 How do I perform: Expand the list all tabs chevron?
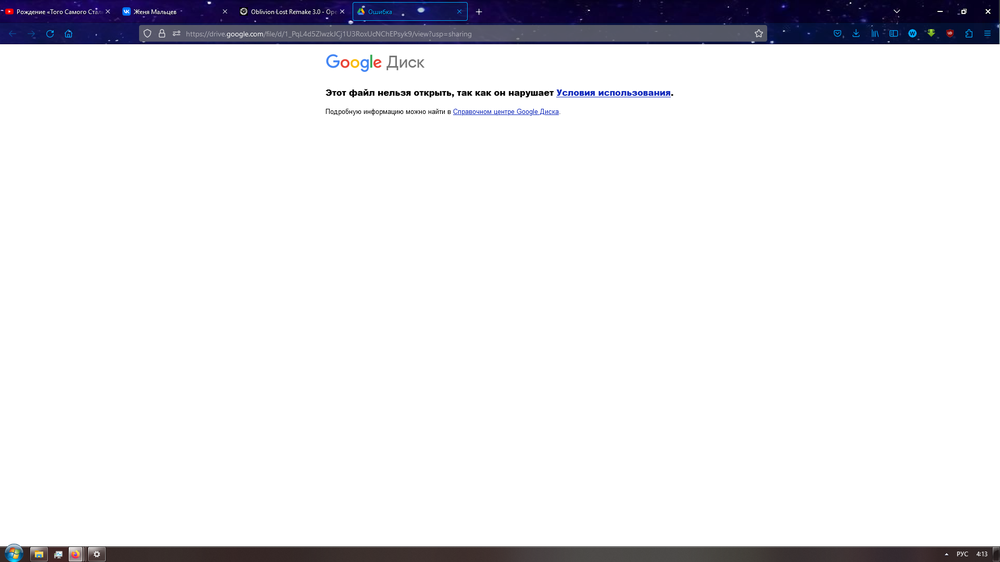coord(897,11)
